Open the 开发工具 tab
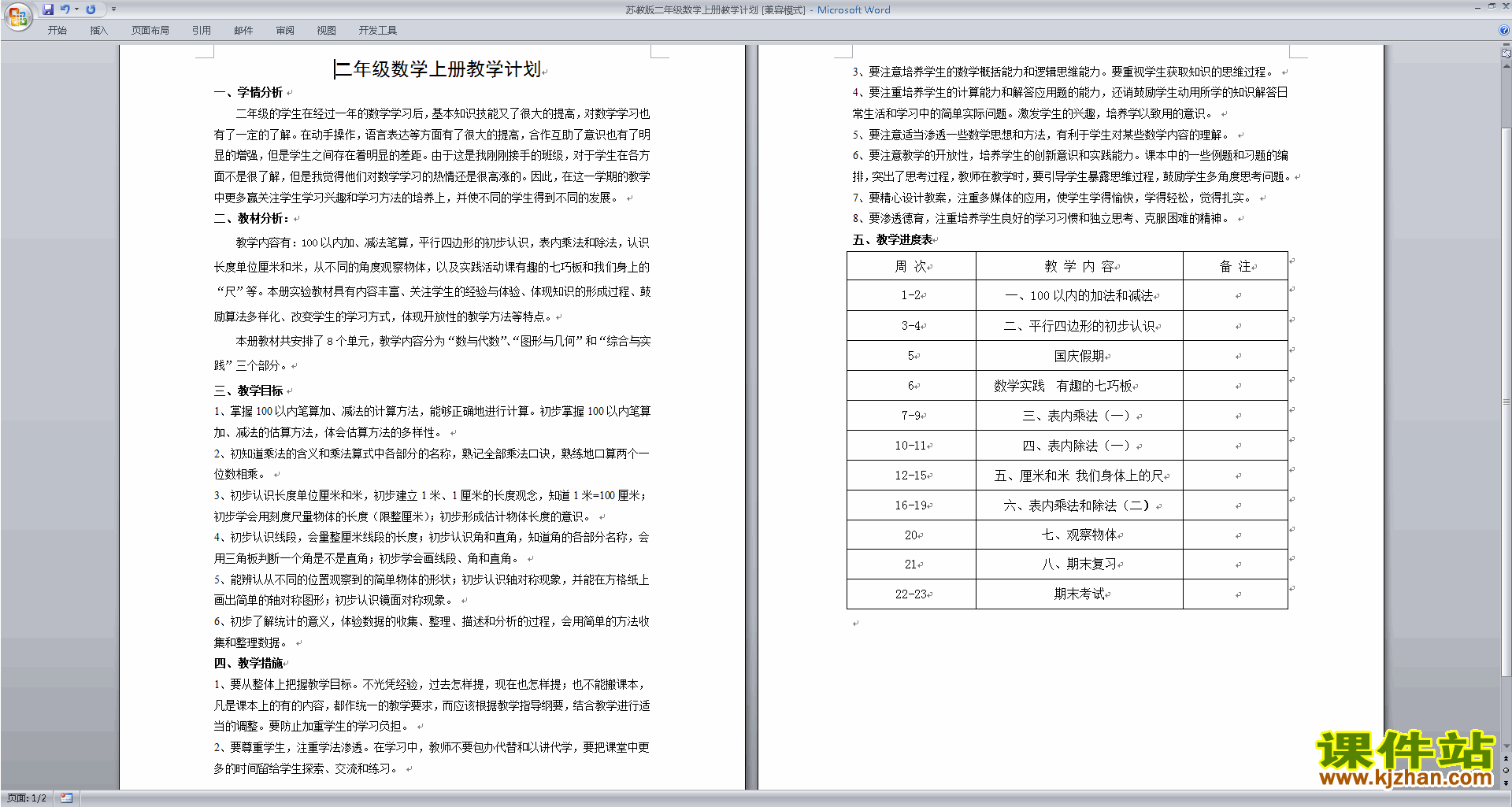The image size is (1512, 807). tap(378, 31)
